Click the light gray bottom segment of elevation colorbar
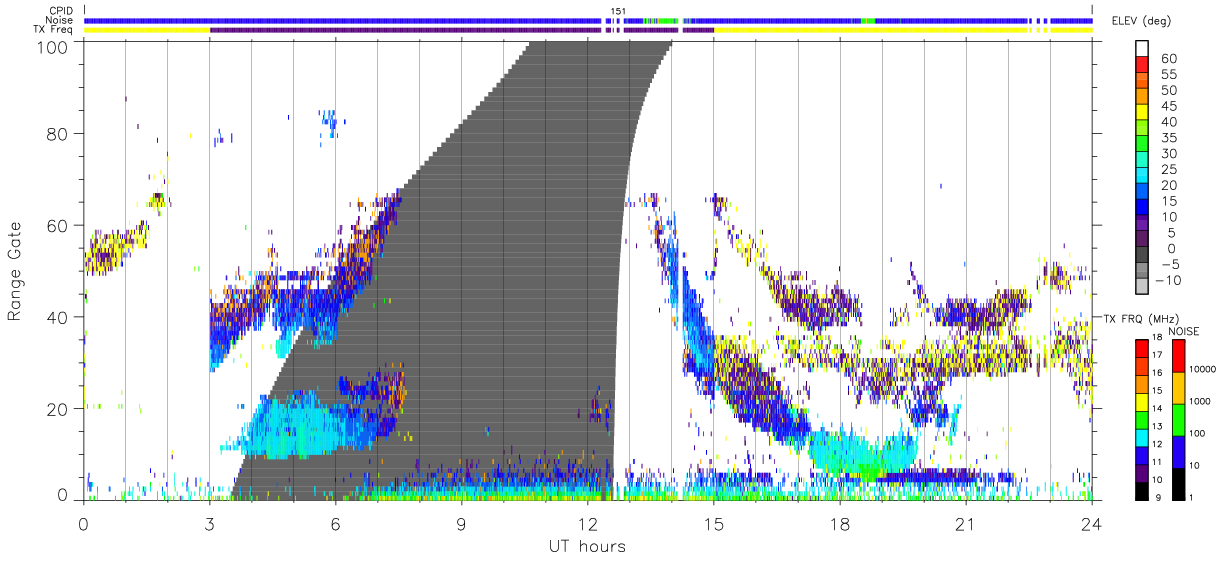This screenshot has width=1228, height=567. point(1144,286)
